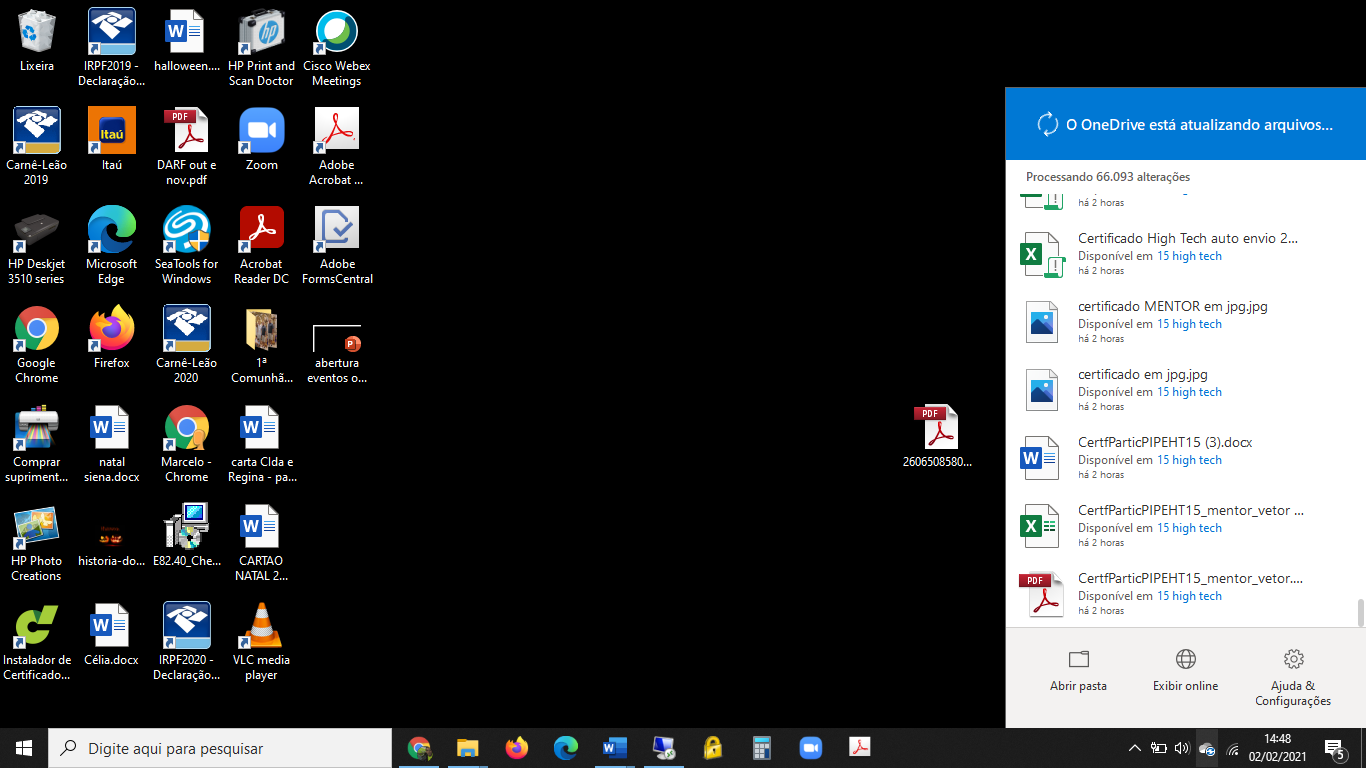Select the historia-do... file on desktop
The width and height of the screenshot is (1366, 768).
pyautogui.click(x=112, y=542)
